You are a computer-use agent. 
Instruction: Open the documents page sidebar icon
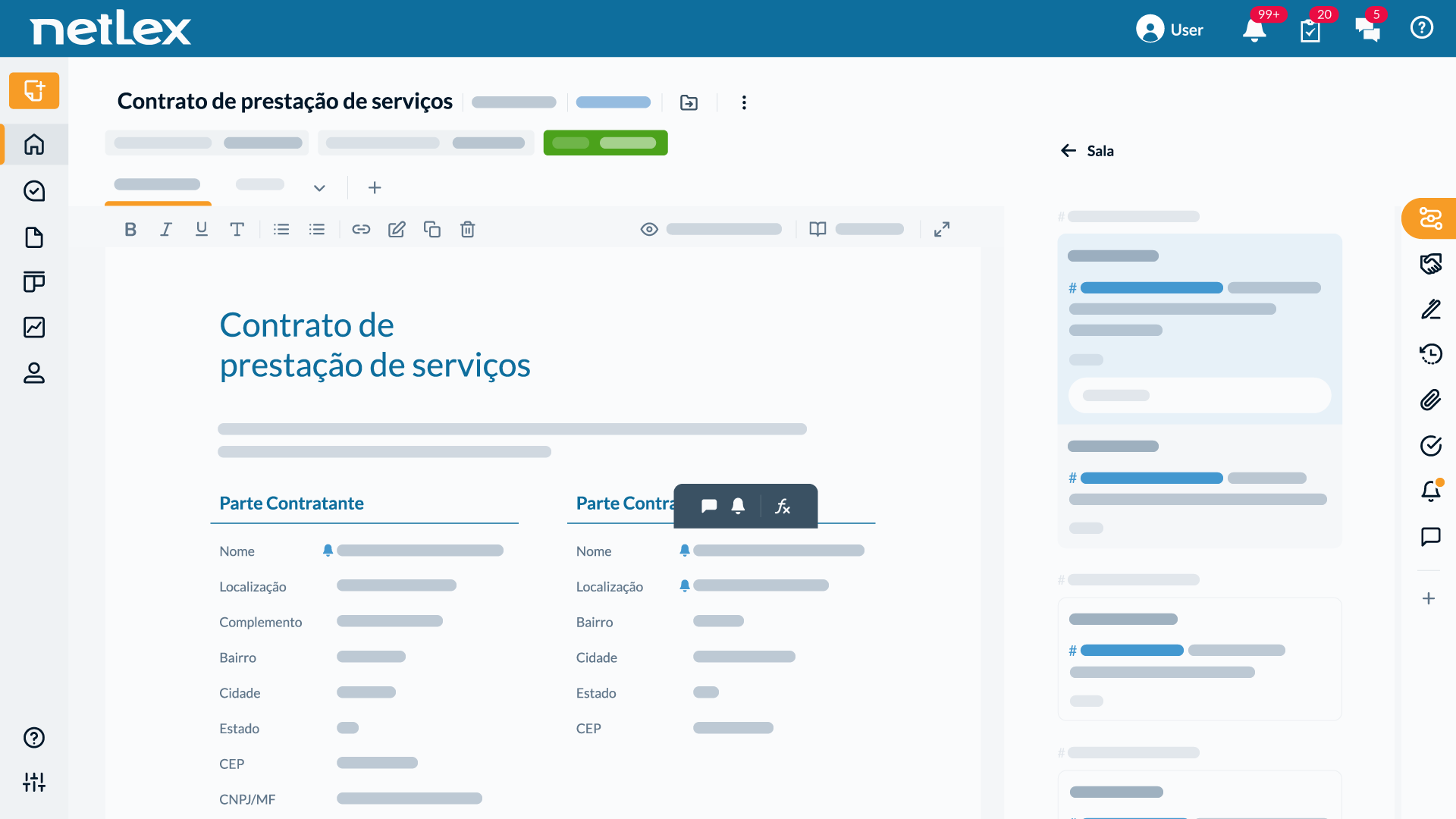click(34, 237)
